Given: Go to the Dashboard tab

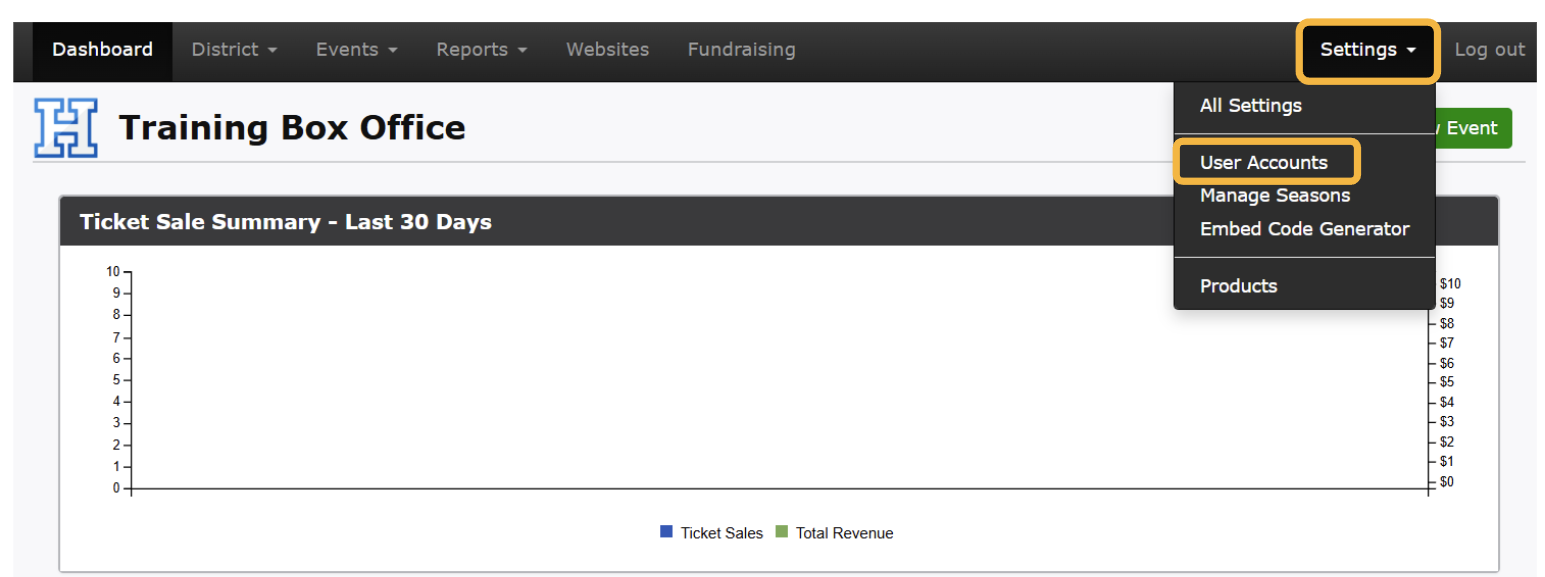Looking at the screenshot, I should tap(102, 50).
